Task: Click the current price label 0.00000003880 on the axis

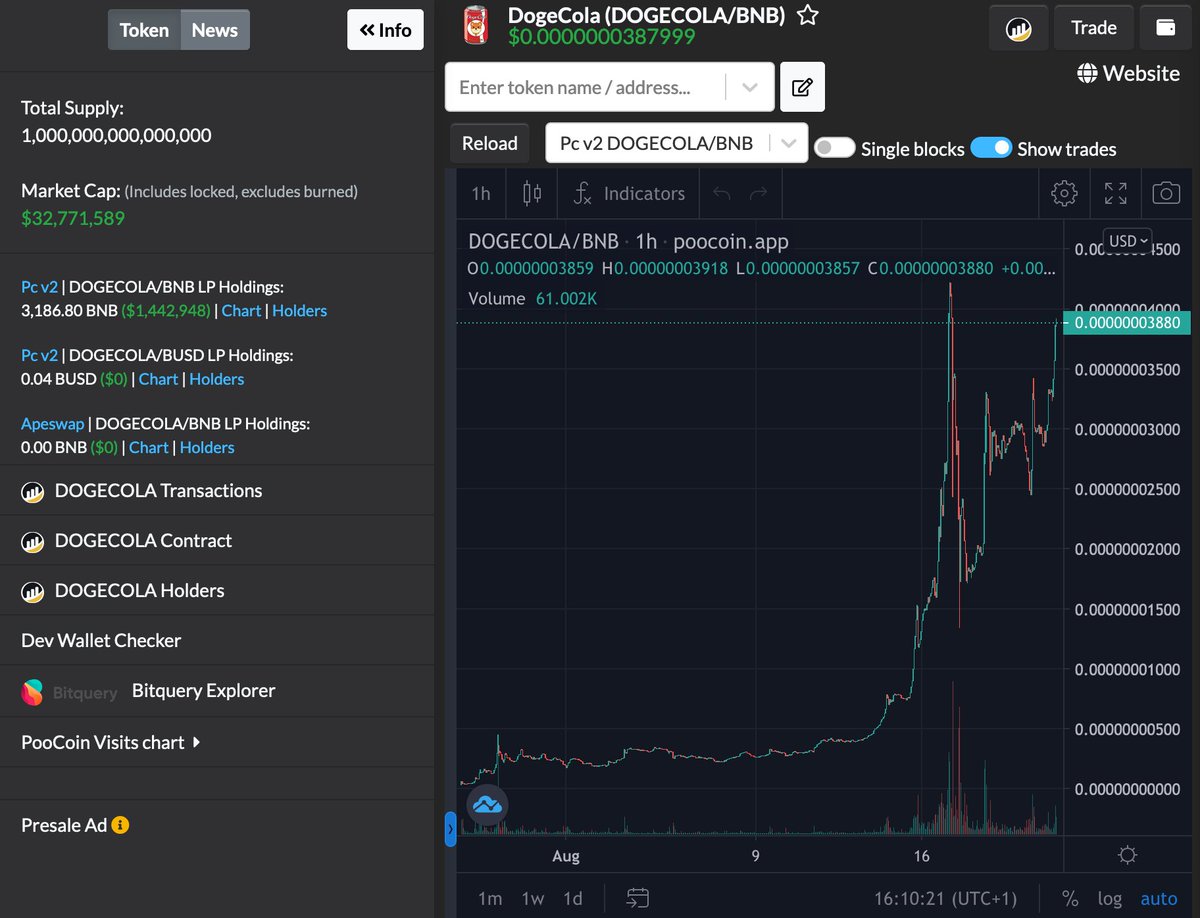Action: point(1127,323)
